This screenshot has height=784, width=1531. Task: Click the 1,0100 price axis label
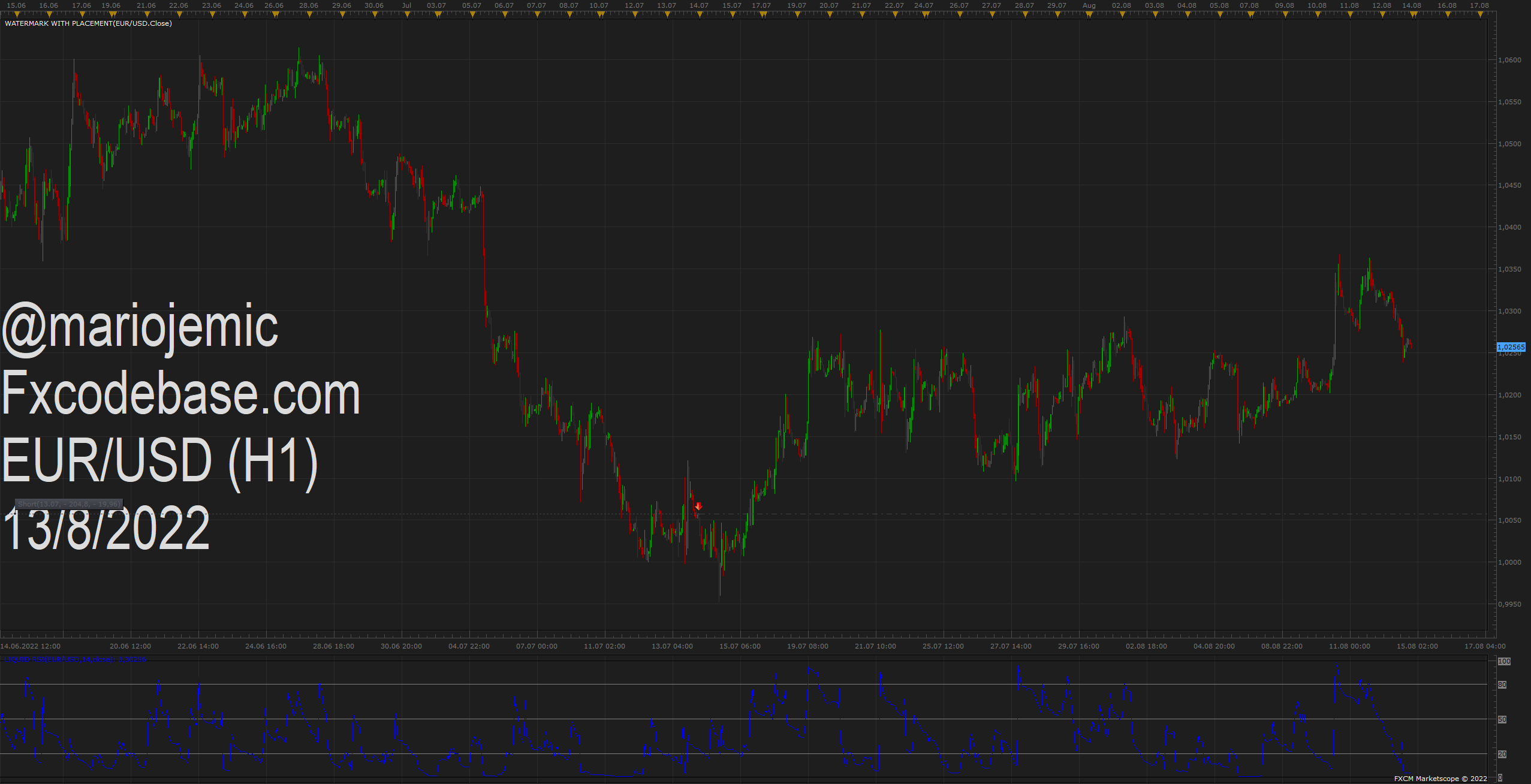1509,479
